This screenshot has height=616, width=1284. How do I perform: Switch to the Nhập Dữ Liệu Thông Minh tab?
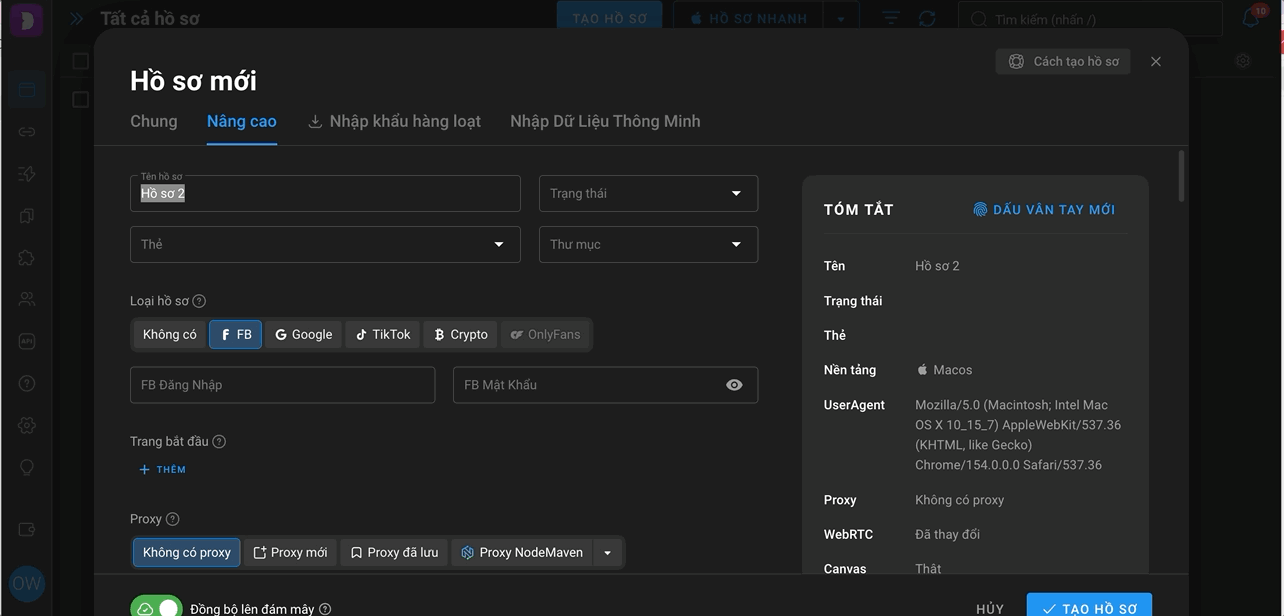[x=605, y=122]
